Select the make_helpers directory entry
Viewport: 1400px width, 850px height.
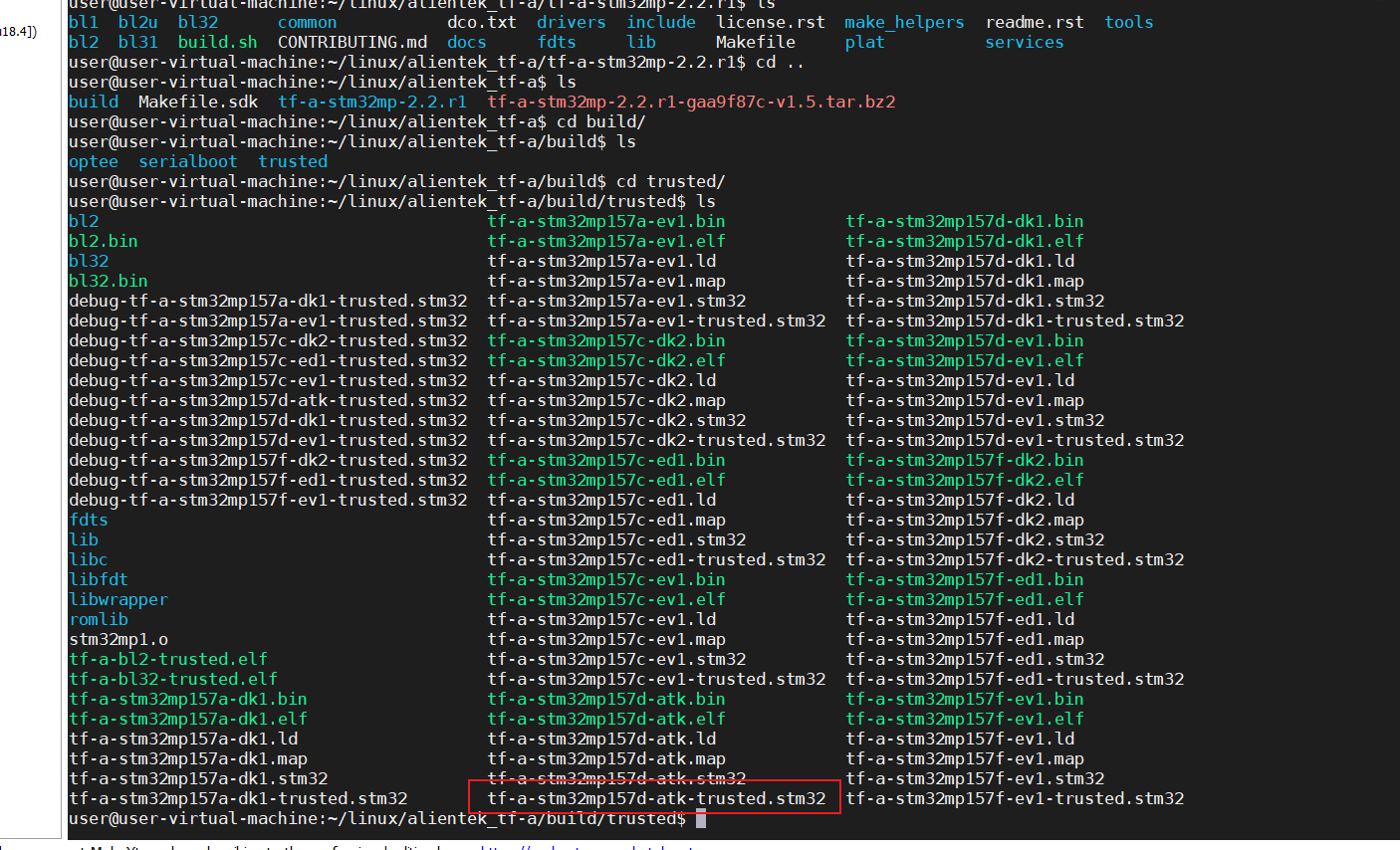click(x=905, y=22)
